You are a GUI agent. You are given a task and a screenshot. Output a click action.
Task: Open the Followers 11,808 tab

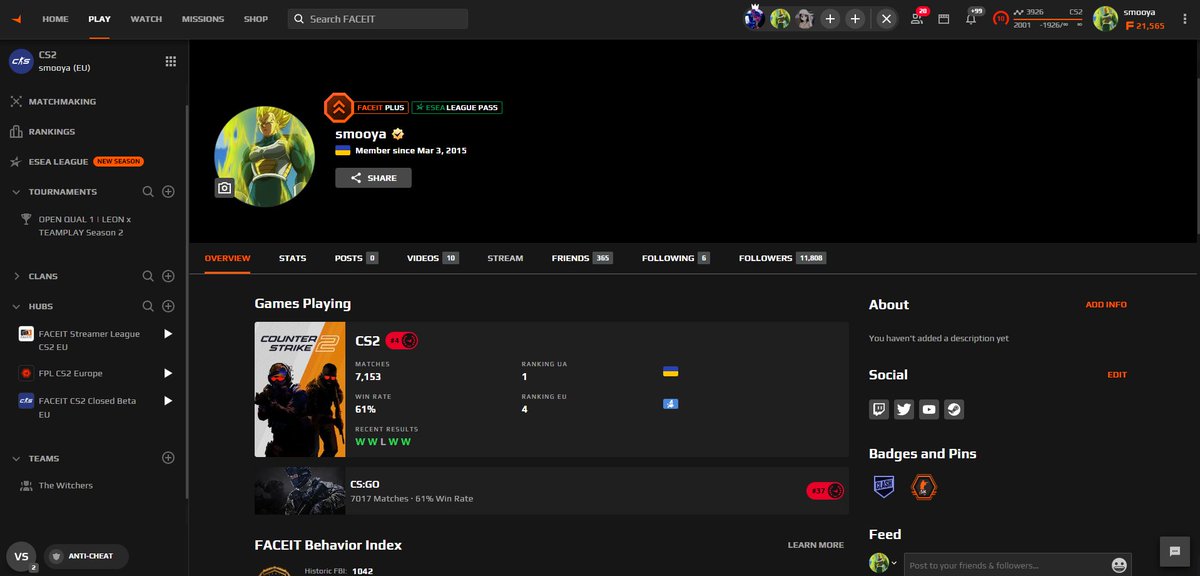point(782,258)
